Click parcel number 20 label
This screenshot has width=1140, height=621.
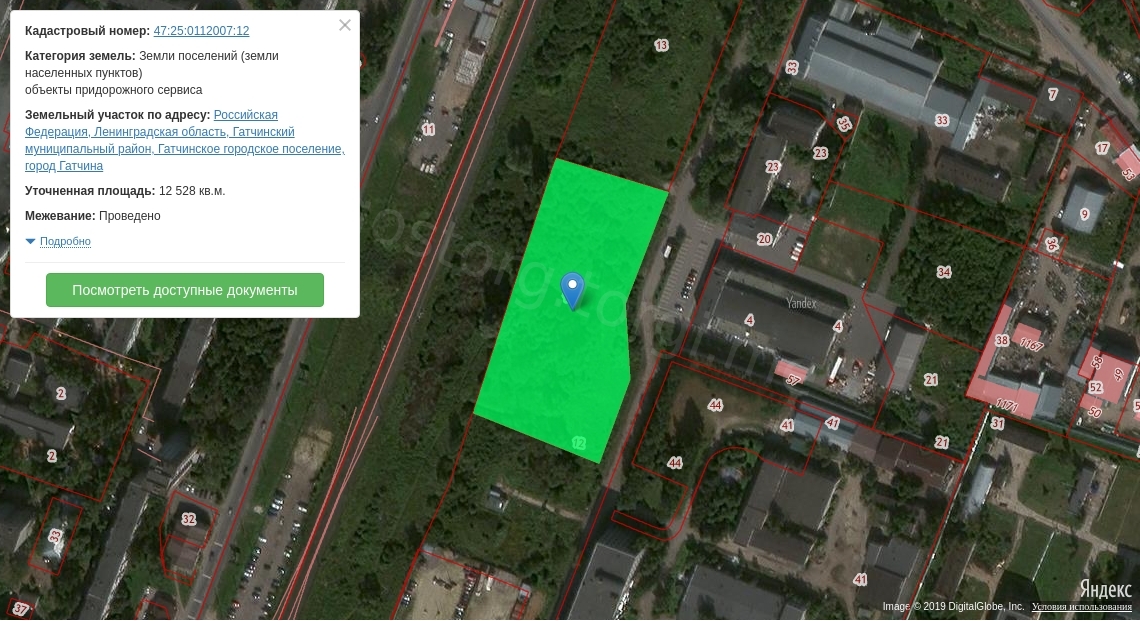coord(765,239)
